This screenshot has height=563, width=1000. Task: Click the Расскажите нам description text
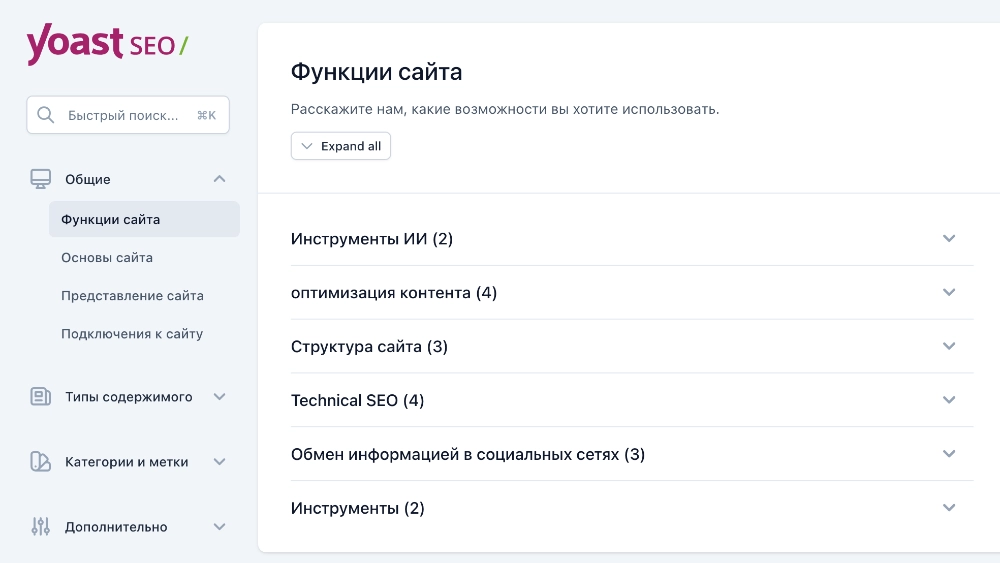point(504,109)
